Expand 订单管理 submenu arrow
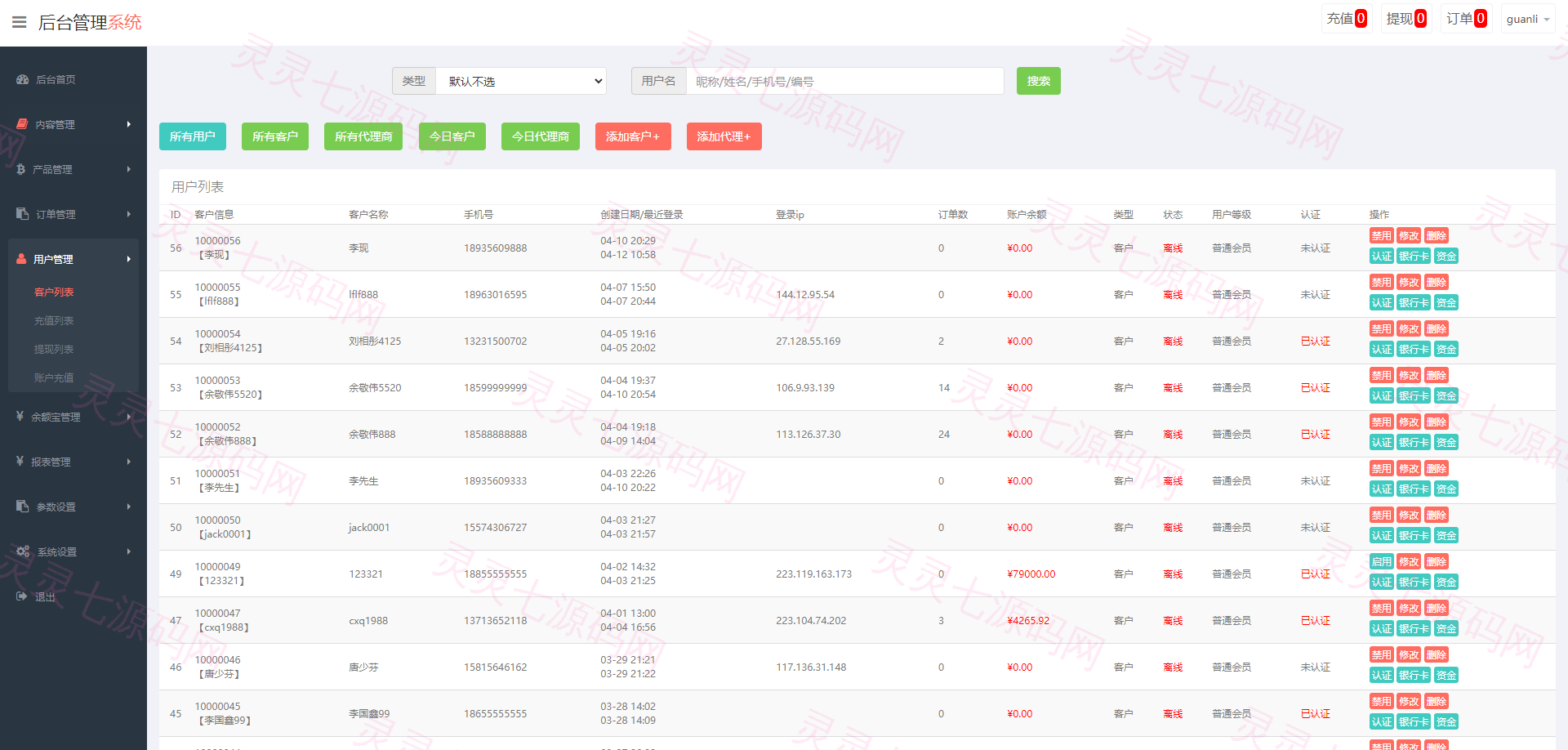Viewport: 1568px width, 750px height. [x=129, y=214]
